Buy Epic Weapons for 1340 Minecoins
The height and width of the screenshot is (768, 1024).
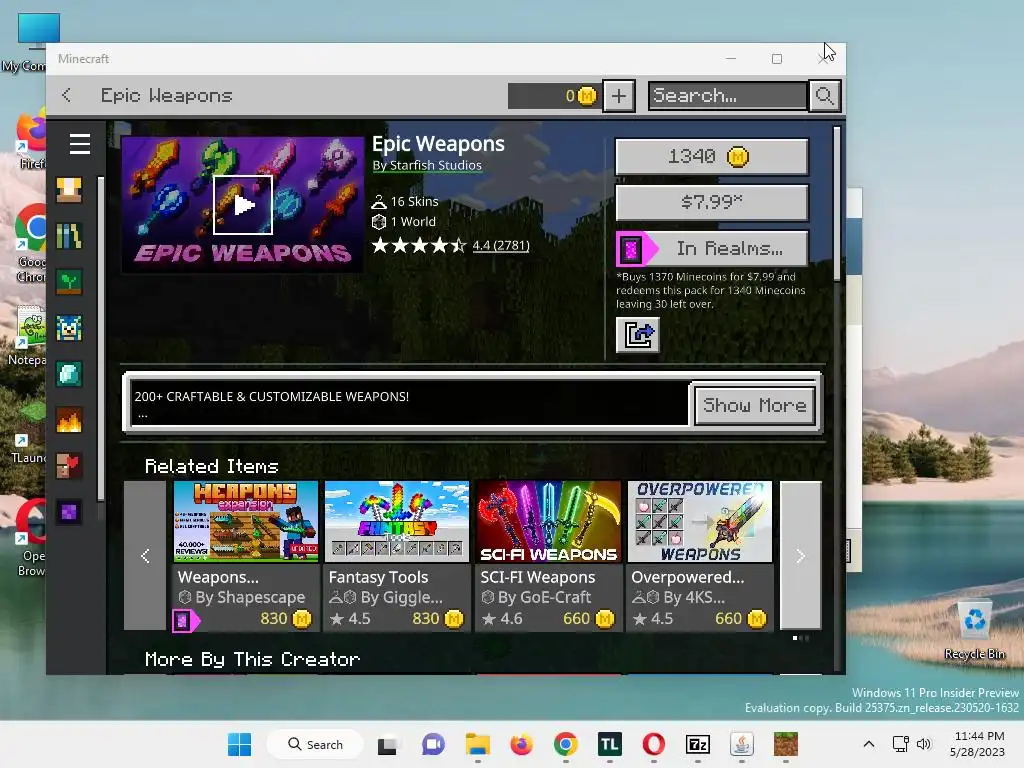point(712,157)
